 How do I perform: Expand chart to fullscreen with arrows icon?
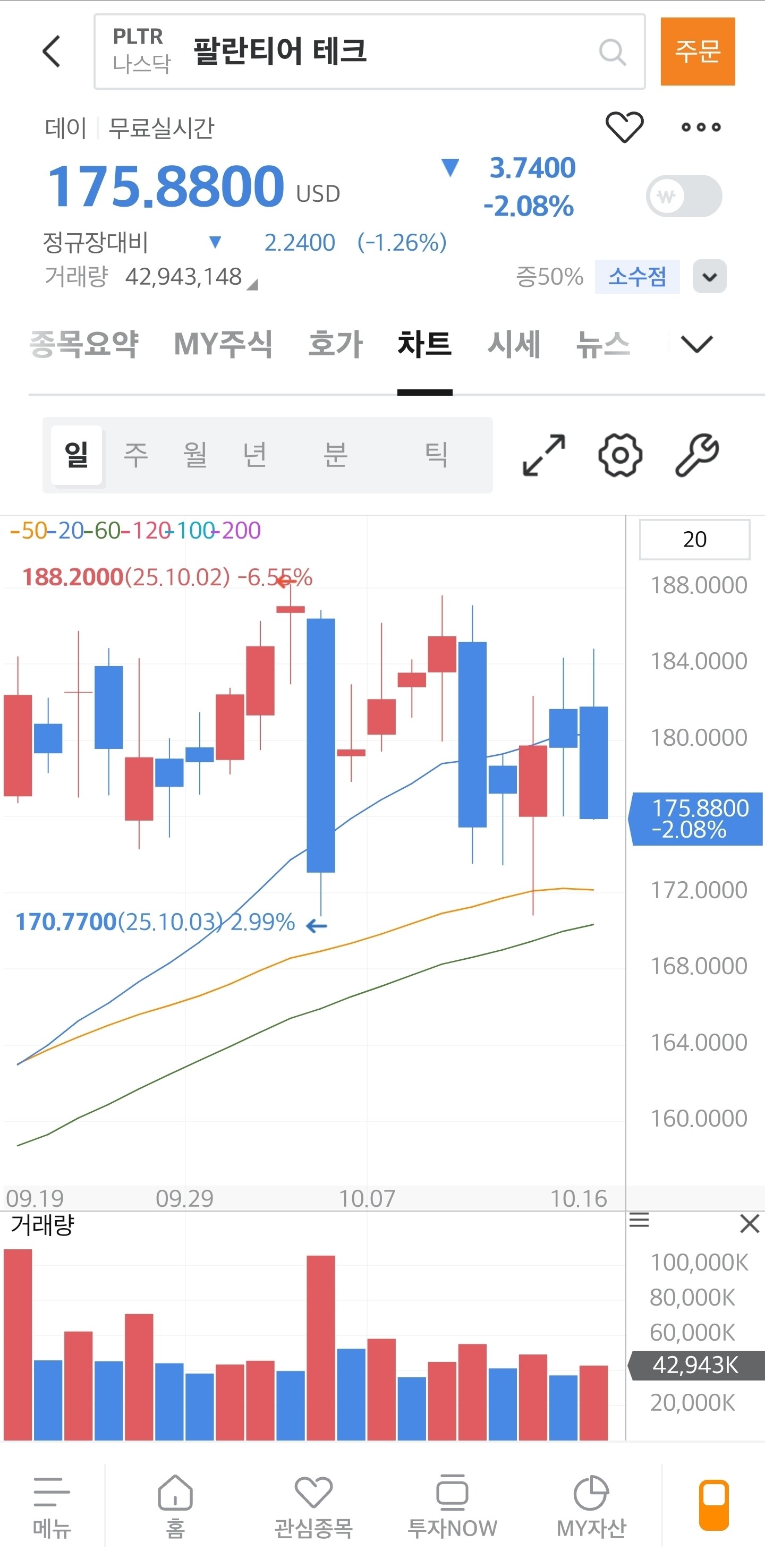coord(544,455)
